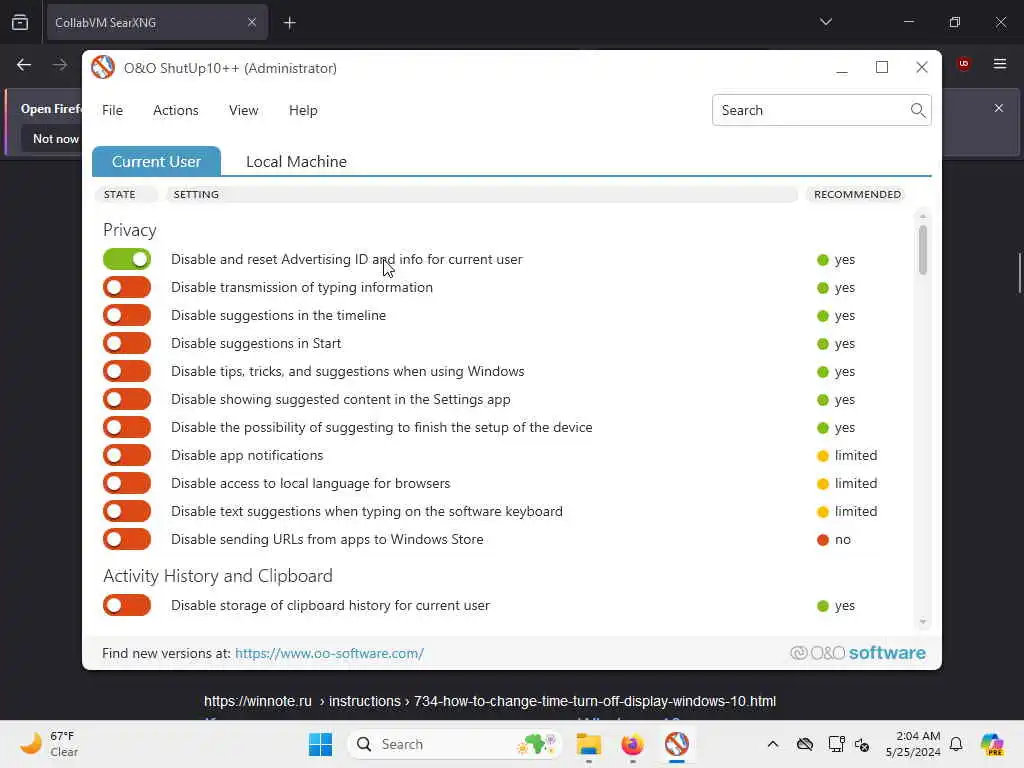1024x768 pixels.
Task: Click the display network tray icon
Action: (836, 744)
